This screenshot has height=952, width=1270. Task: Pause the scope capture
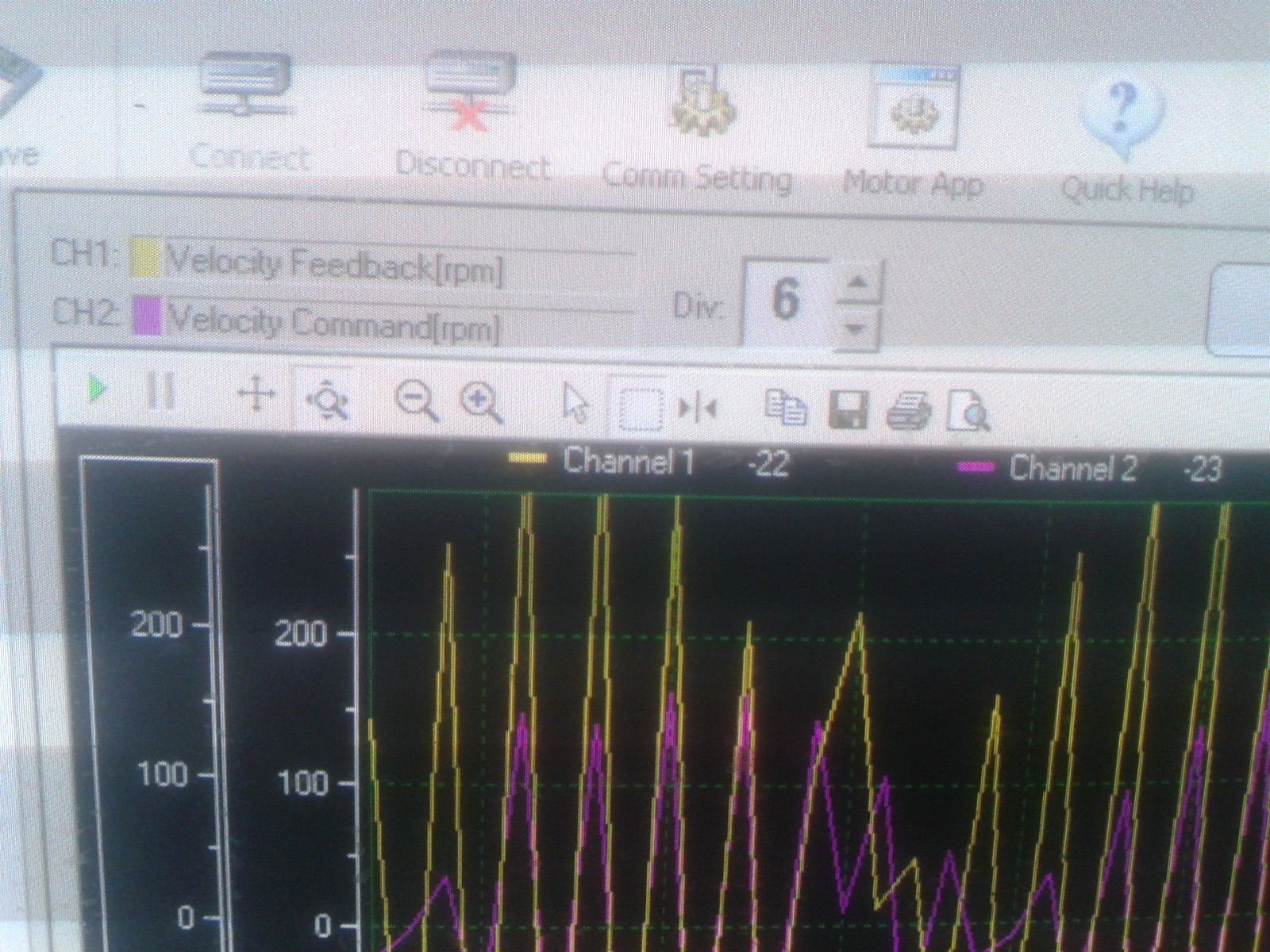click(x=160, y=391)
